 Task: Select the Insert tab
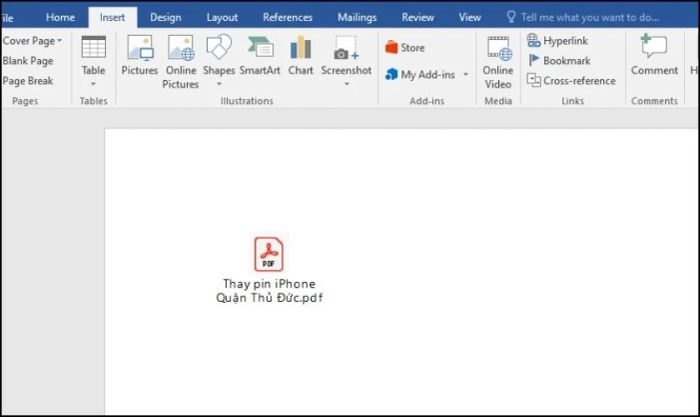[x=112, y=17]
